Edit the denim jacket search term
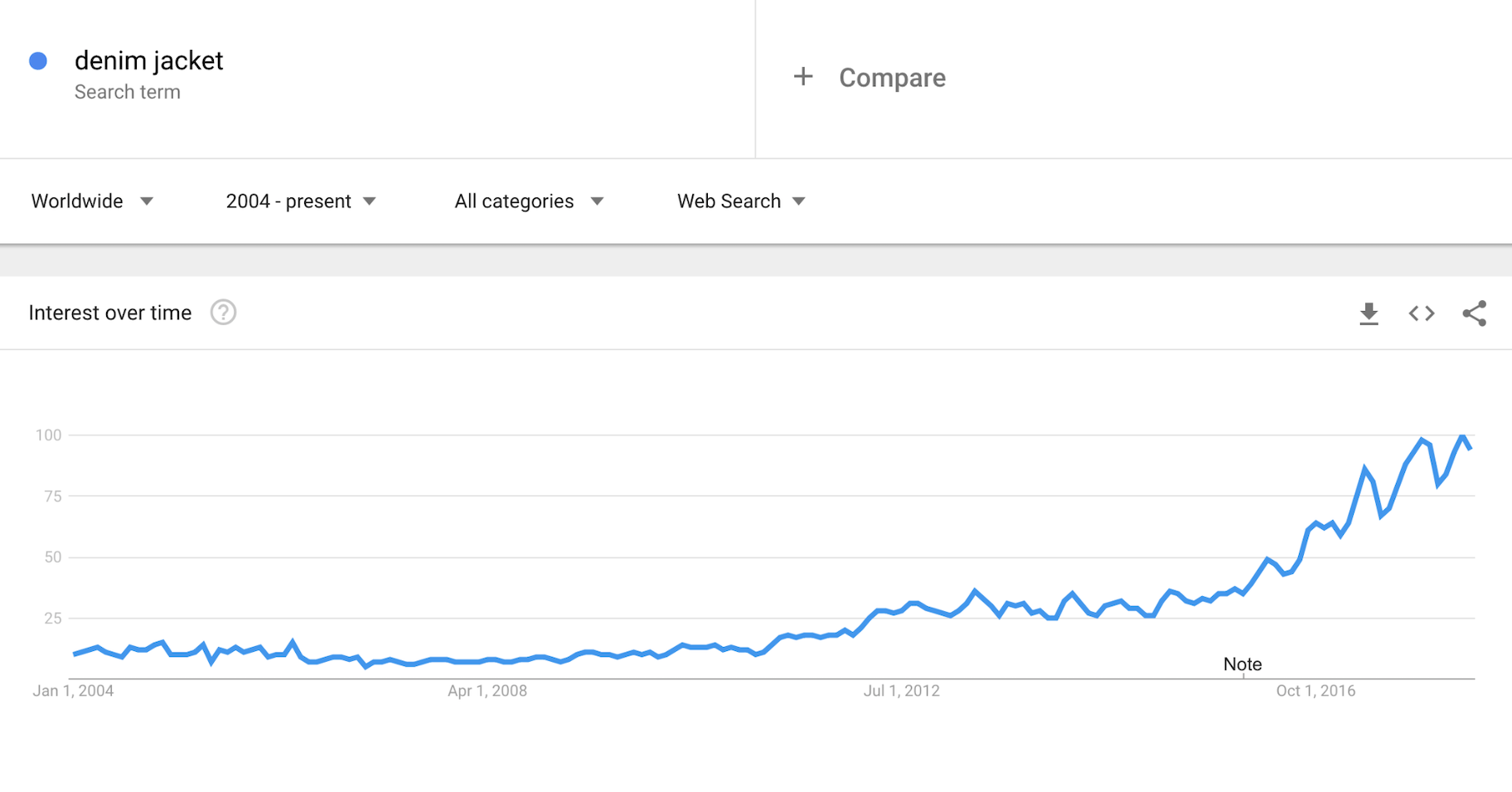Viewport: 1512px width, 792px height. [x=149, y=61]
